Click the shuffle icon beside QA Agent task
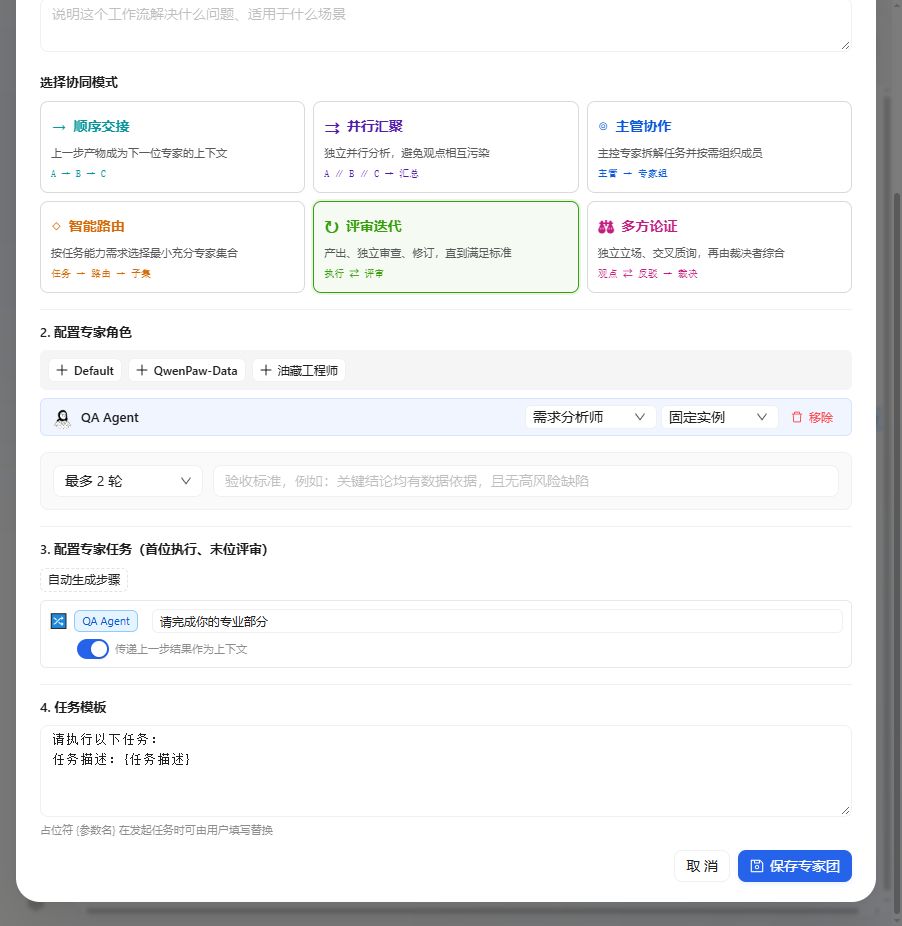This screenshot has width=902, height=926. point(58,621)
